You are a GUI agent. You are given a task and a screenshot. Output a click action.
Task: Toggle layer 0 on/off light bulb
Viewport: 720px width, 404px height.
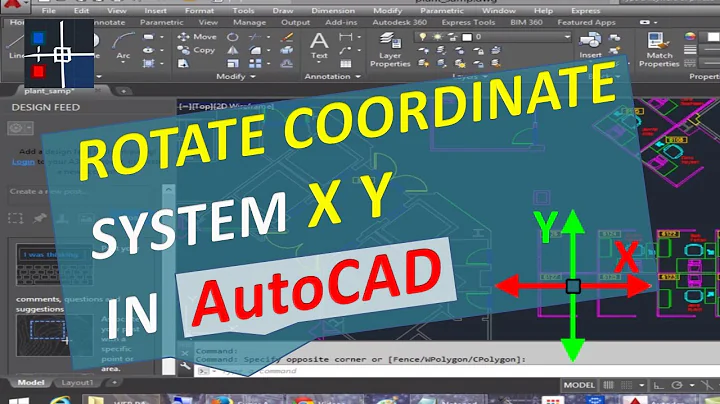pyautogui.click(x=422, y=37)
